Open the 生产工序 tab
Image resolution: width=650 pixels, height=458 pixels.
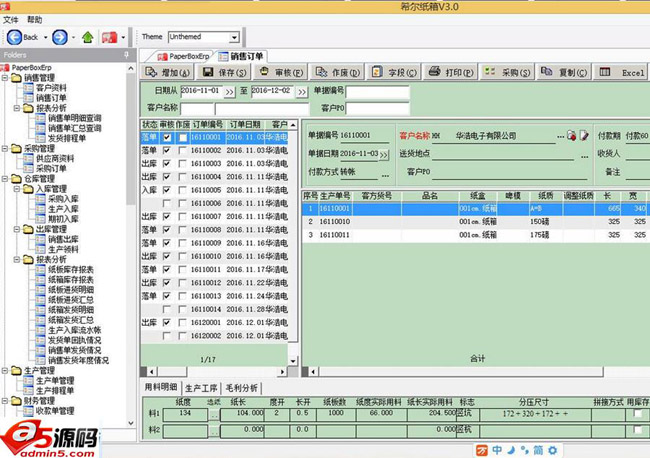(200, 387)
